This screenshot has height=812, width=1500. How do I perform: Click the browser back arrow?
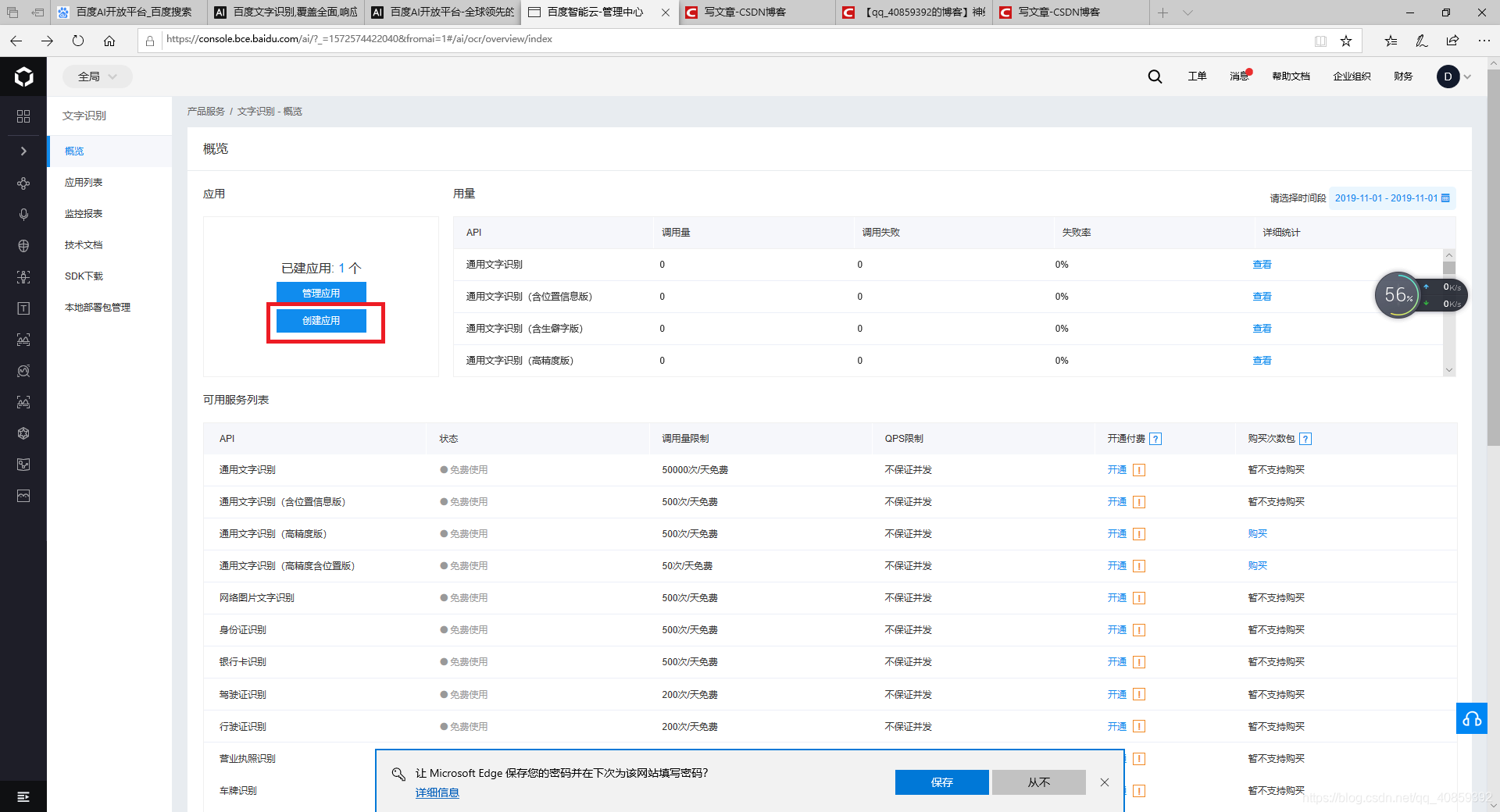point(16,41)
